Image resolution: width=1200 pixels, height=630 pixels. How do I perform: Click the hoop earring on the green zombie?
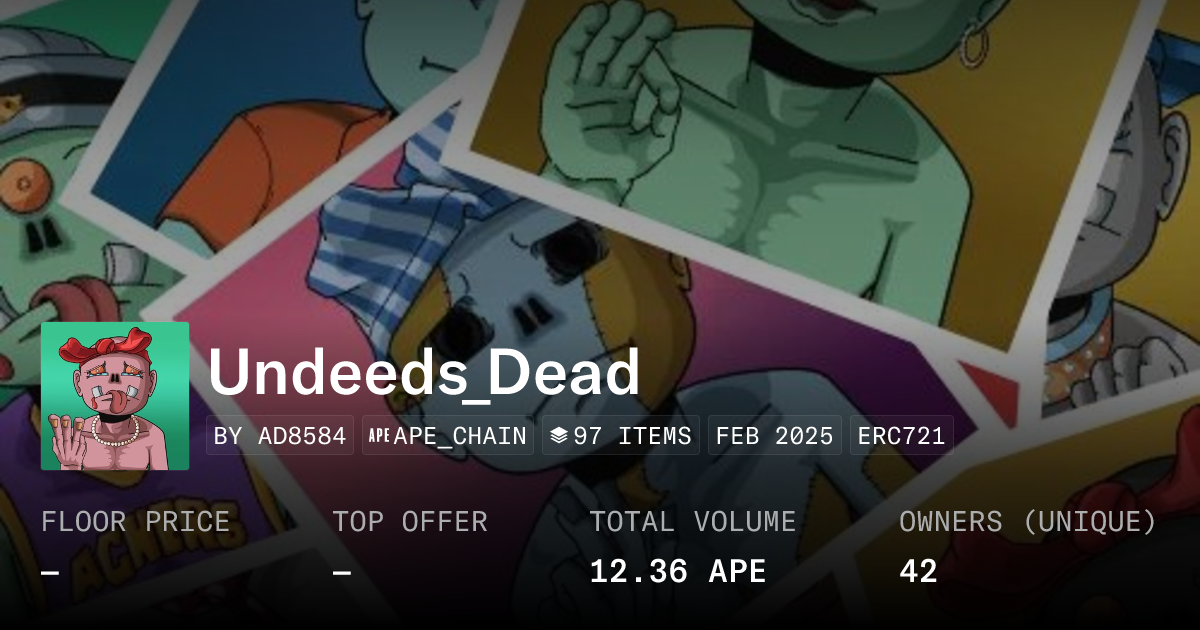click(975, 44)
